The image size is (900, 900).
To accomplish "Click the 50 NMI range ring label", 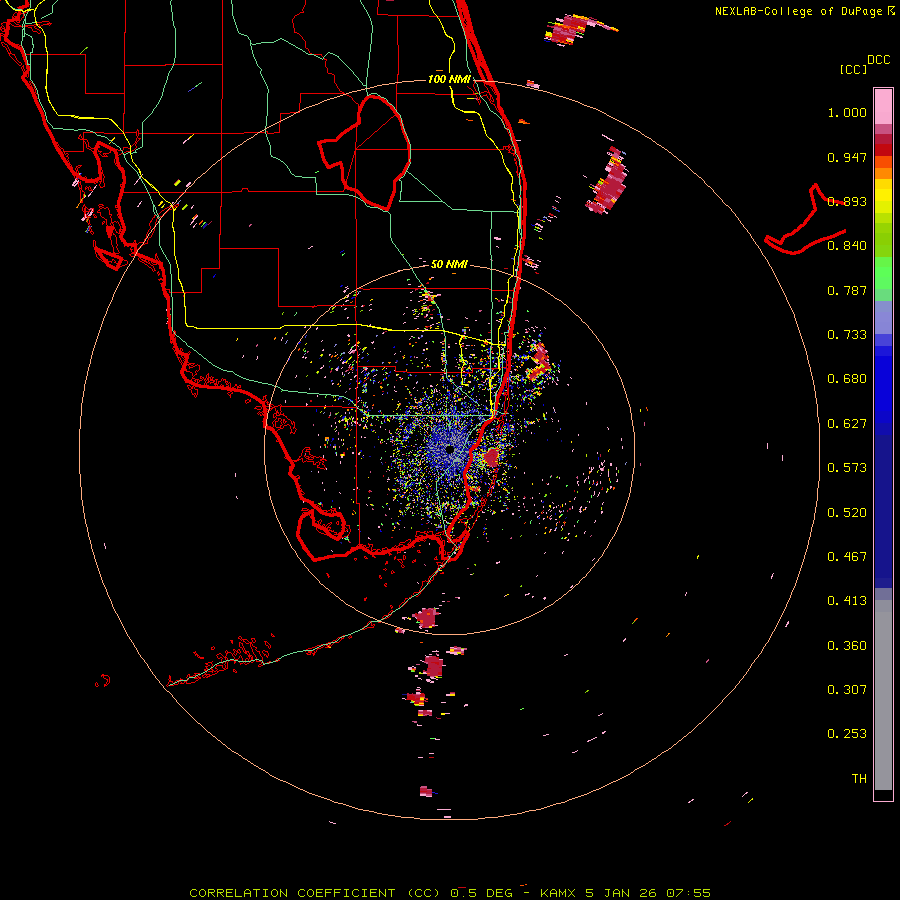I will [x=449, y=264].
